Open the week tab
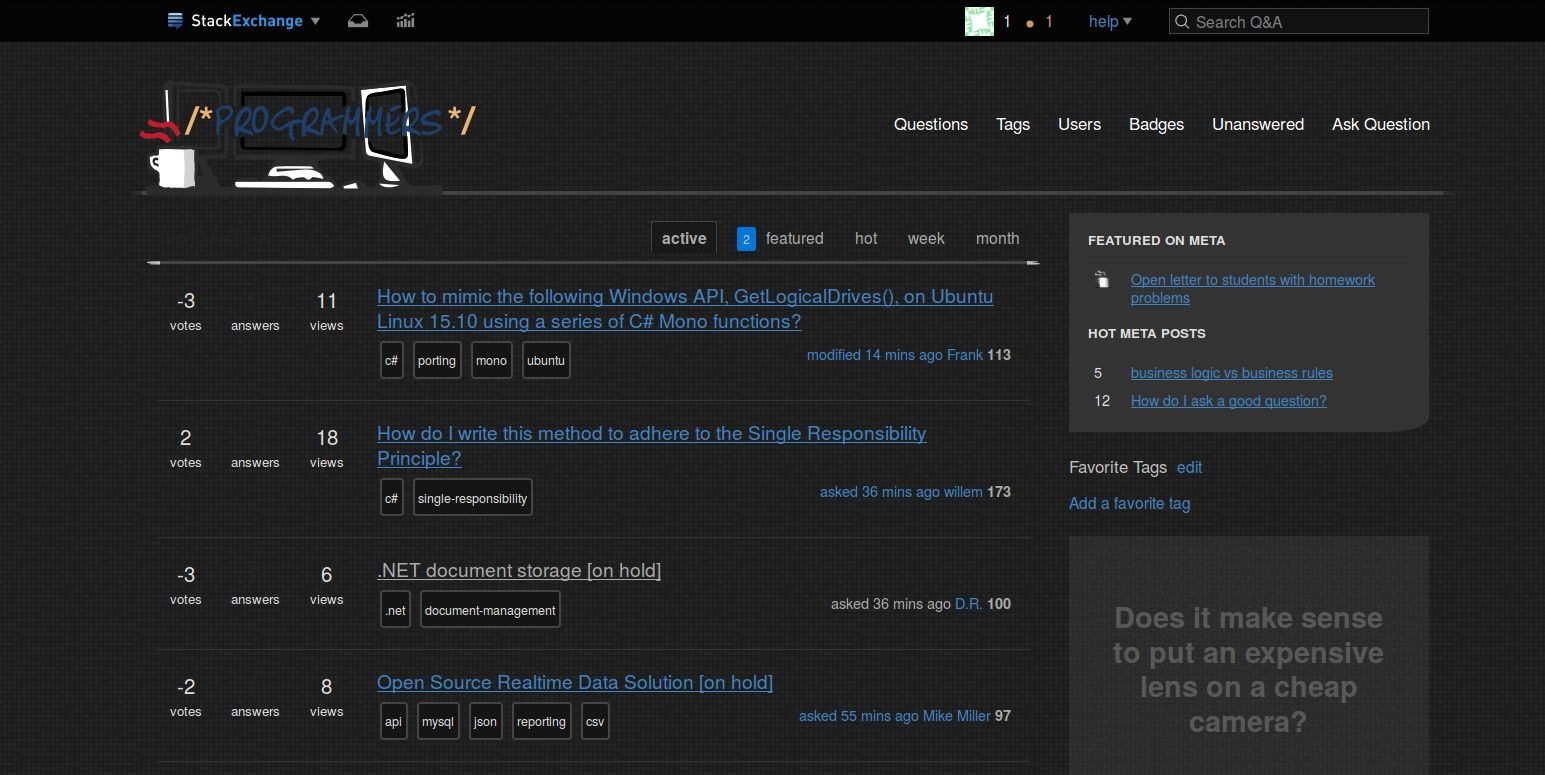This screenshot has height=775, width=1545. [925, 238]
